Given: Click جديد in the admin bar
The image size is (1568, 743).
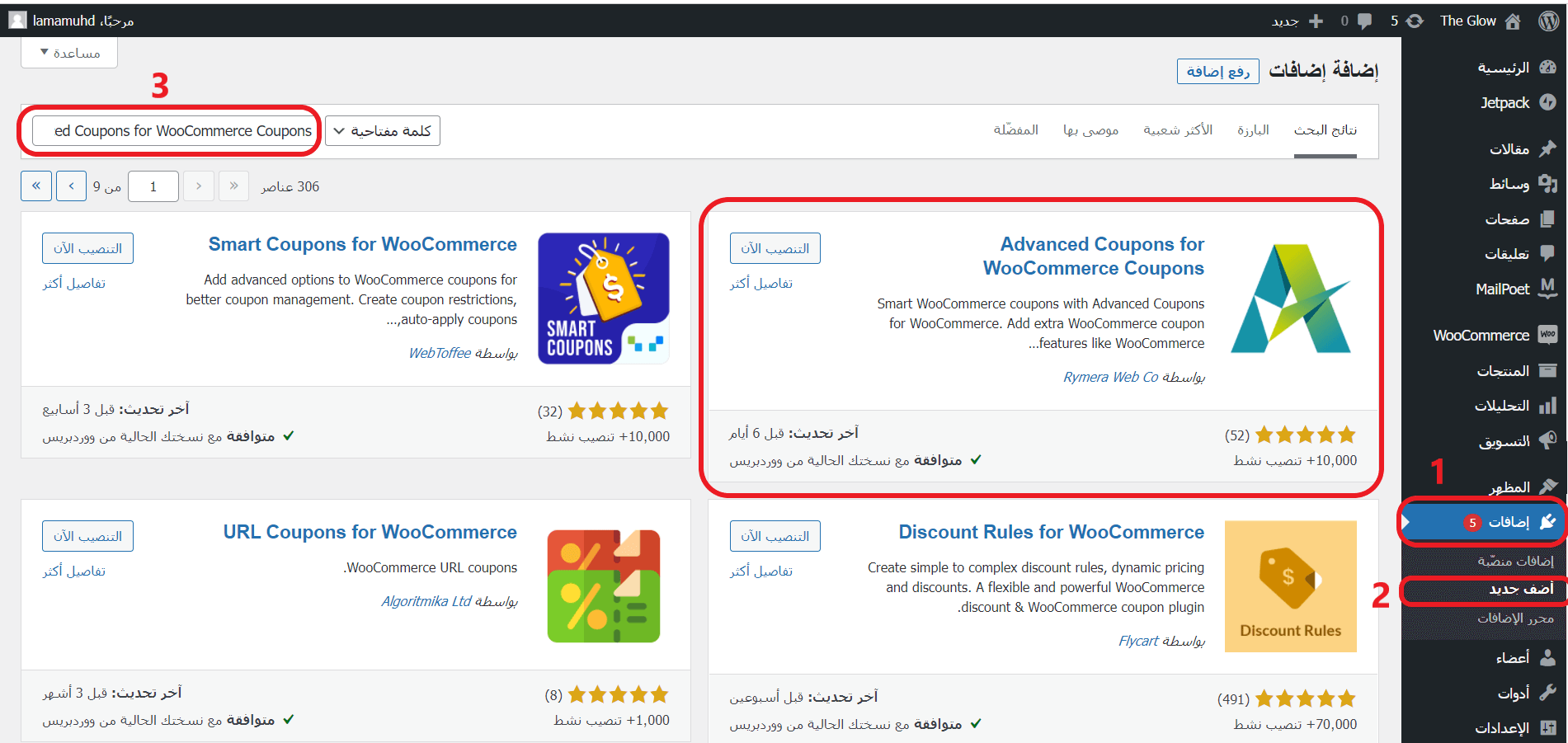Looking at the screenshot, I should point(1285,21).
